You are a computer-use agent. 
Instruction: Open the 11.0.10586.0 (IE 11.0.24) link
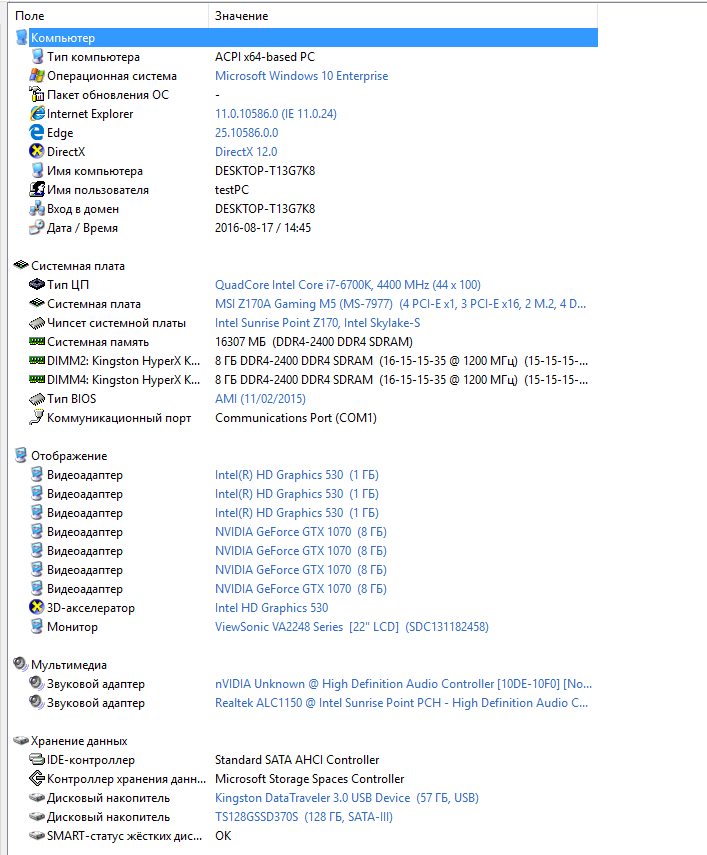tap(276, 113)
